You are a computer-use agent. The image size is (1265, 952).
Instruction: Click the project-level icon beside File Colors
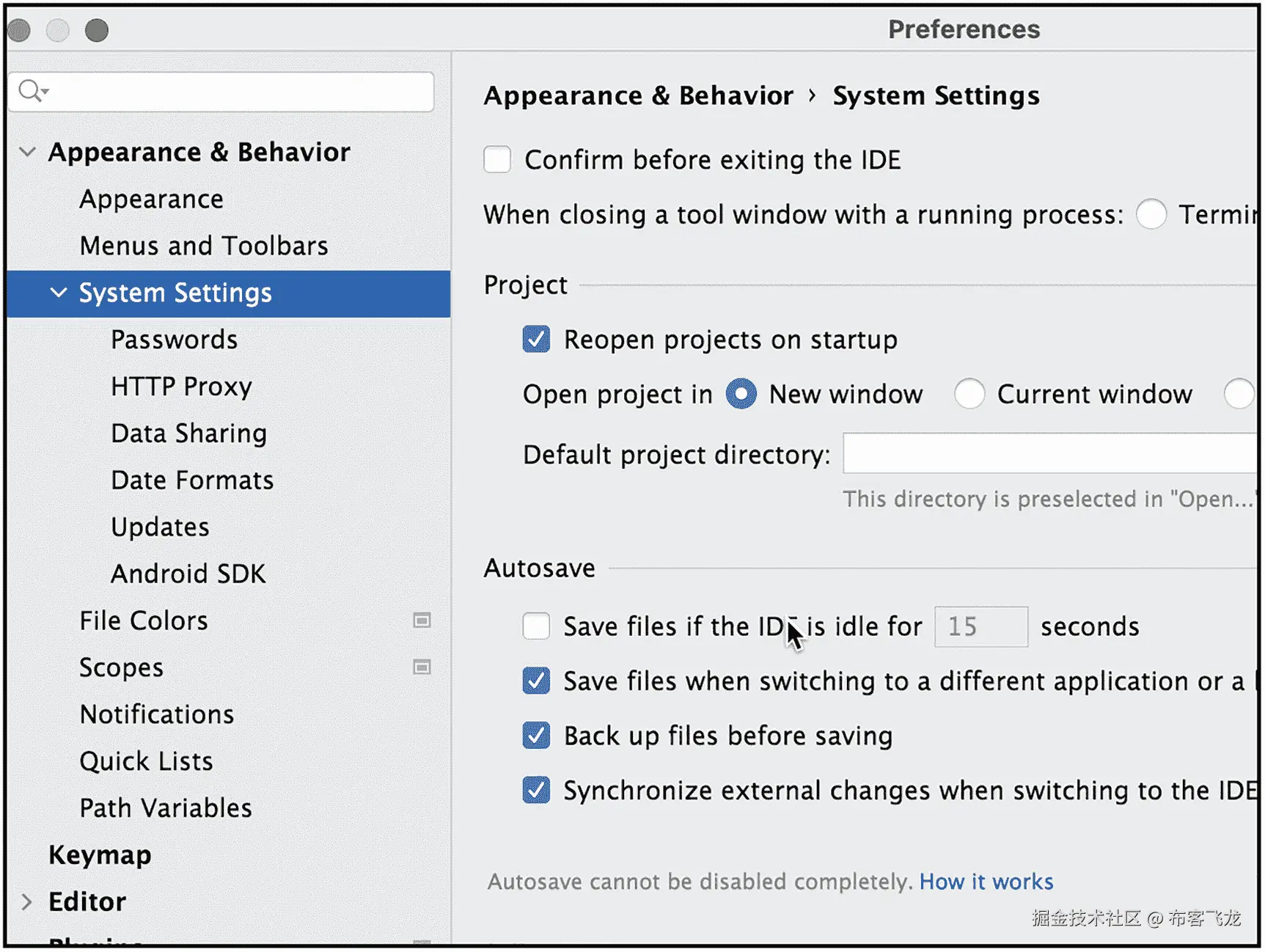pos(422,621)
